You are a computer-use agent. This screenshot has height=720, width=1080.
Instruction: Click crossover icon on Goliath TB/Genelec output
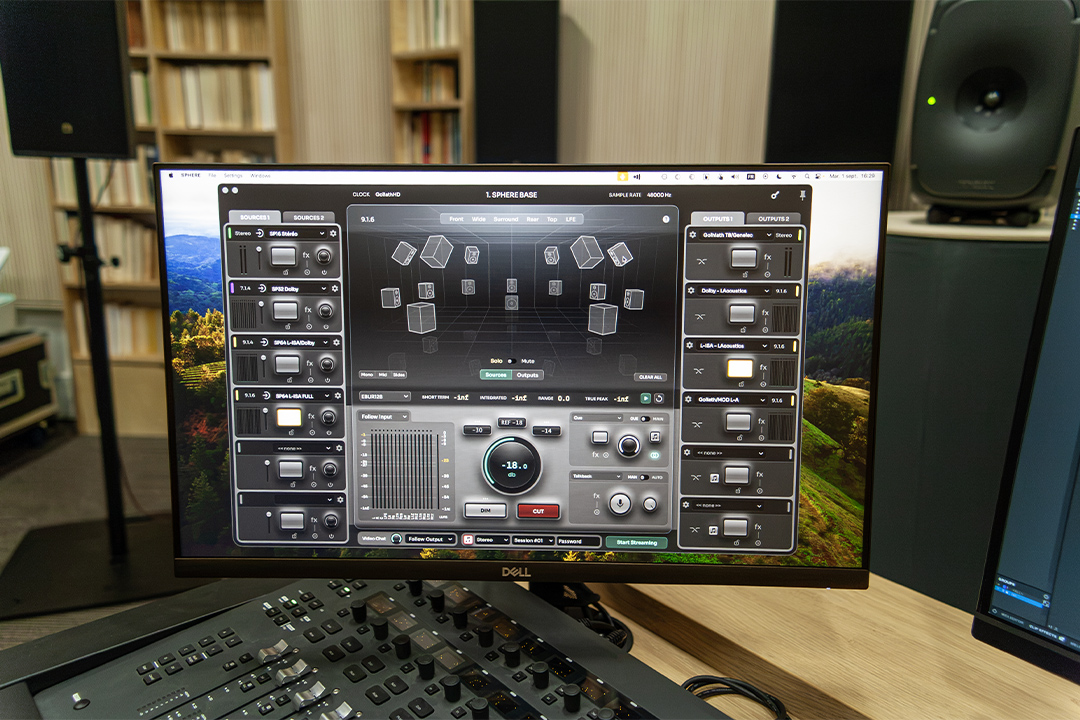point(701,262)
